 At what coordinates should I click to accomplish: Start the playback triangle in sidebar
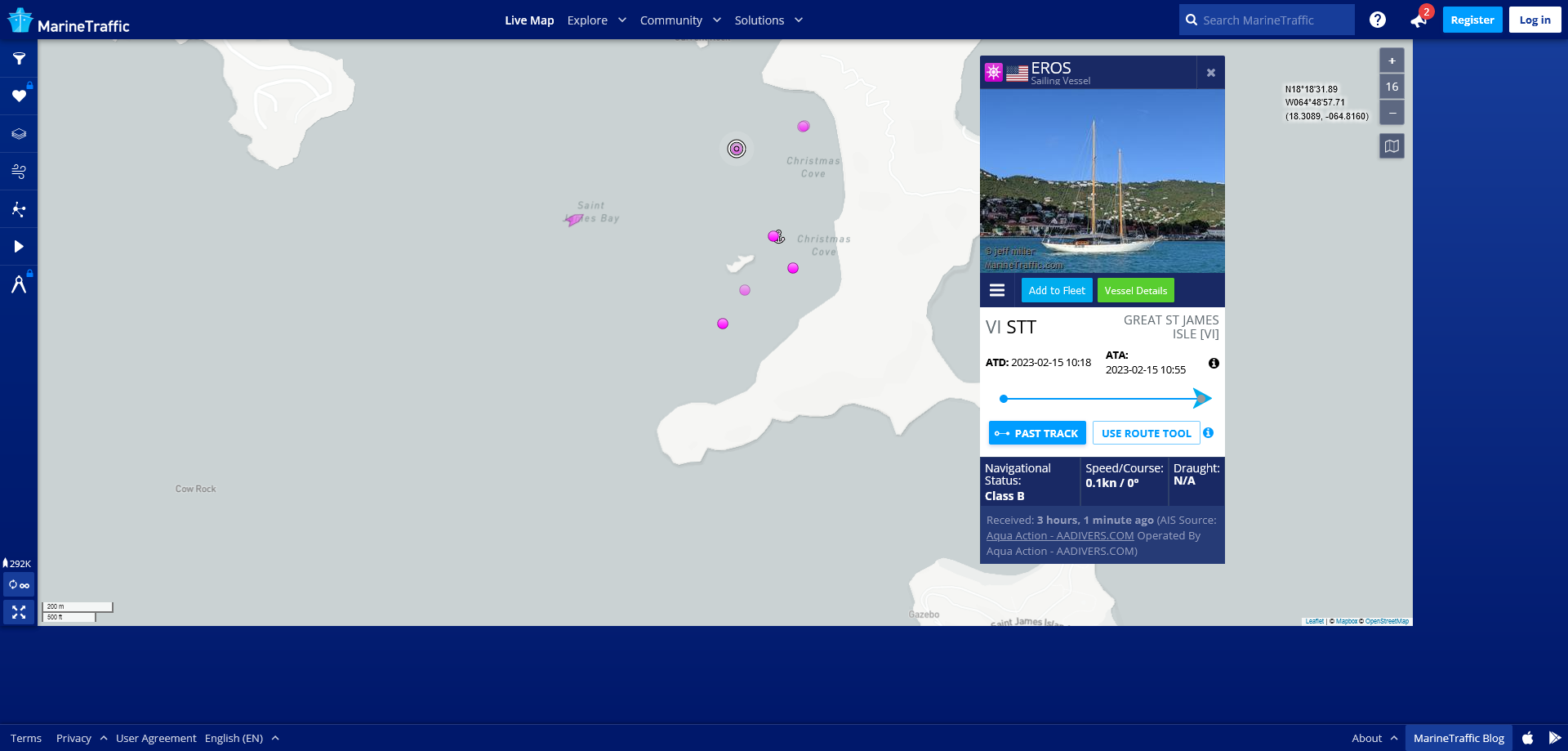pos(19,247)
